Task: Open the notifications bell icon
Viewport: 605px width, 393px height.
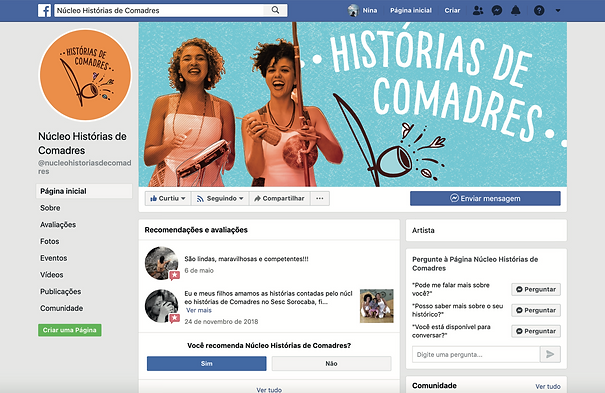Action: [515, 10]
